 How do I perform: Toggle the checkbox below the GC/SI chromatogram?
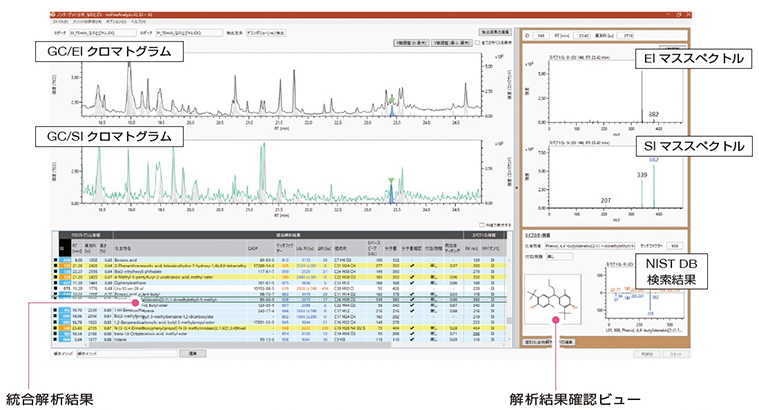click(x=482, y=225)
